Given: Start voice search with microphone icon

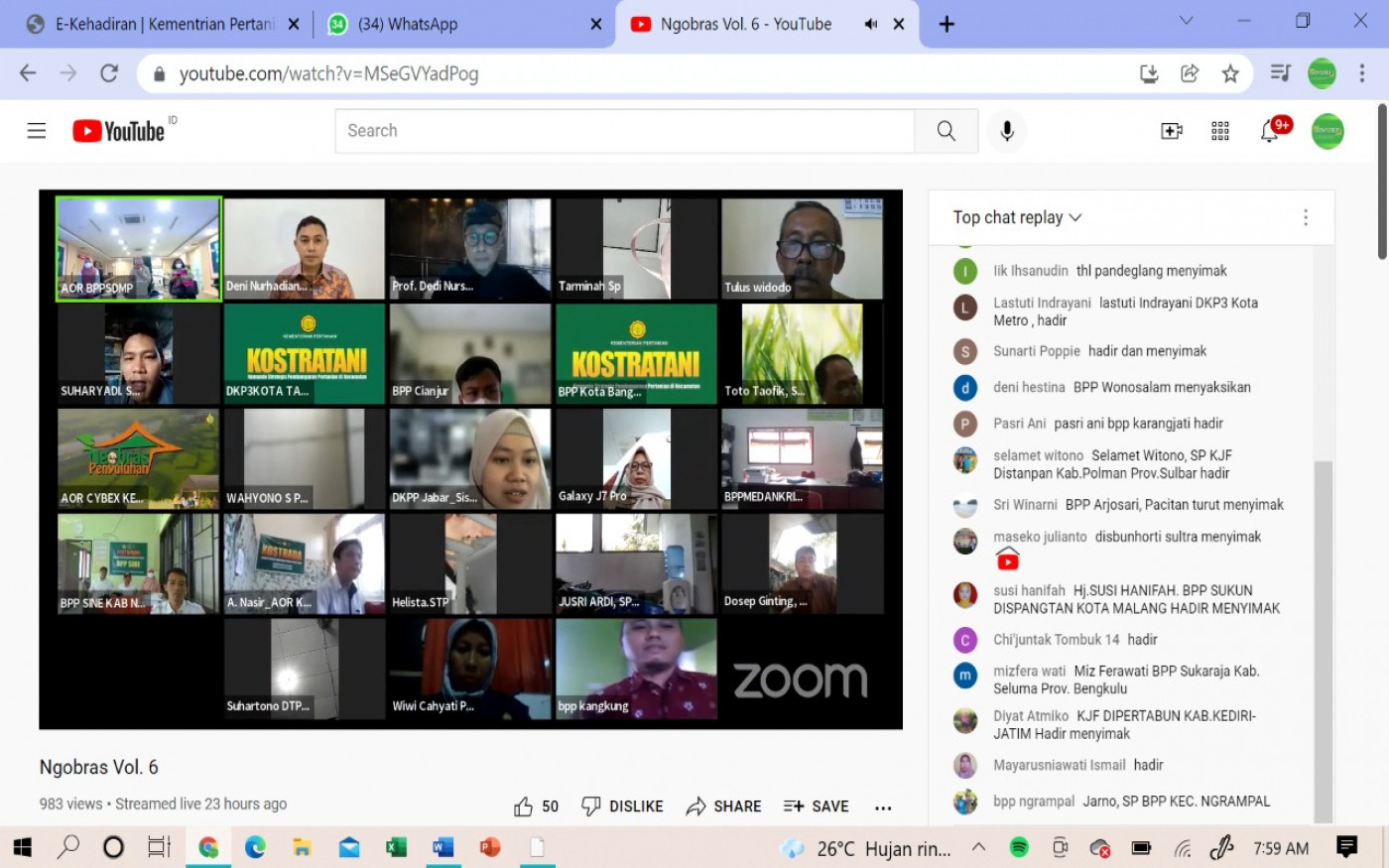Looking at the screenshot, I should coord(1007,131).
